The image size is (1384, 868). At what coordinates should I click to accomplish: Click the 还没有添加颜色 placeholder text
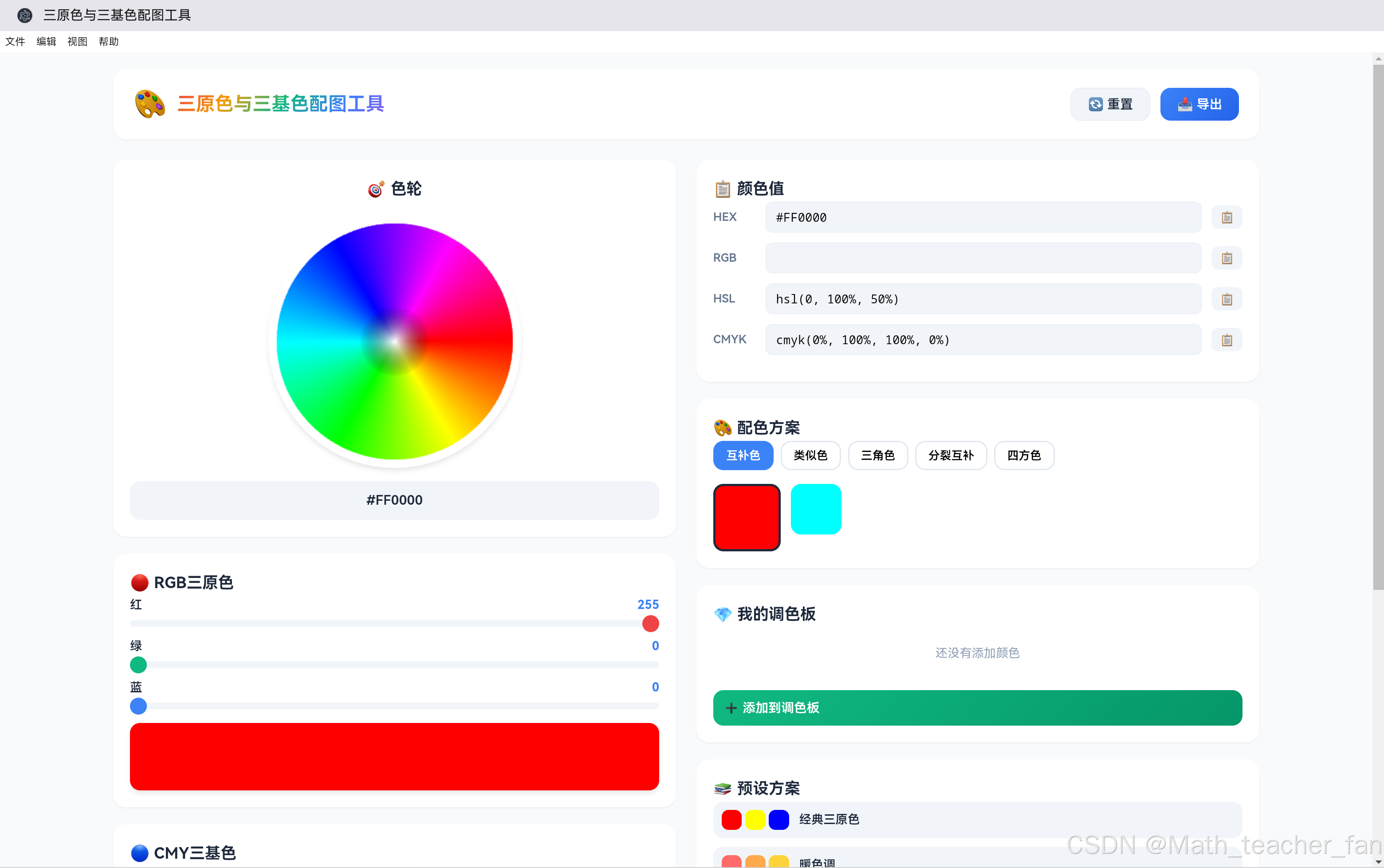(977, 653)
